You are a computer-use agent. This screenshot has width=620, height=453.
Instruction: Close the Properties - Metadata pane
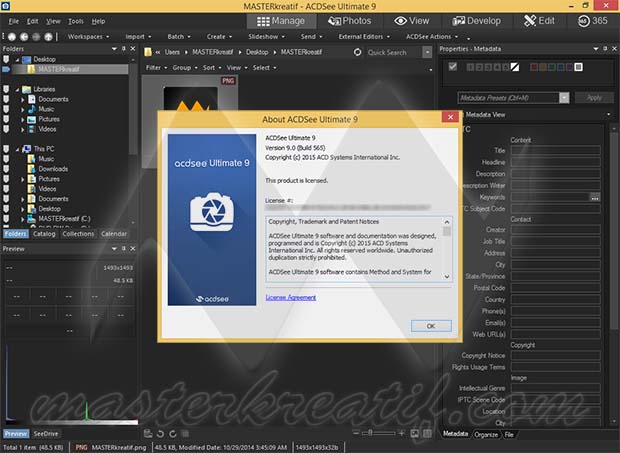[614, 49]
